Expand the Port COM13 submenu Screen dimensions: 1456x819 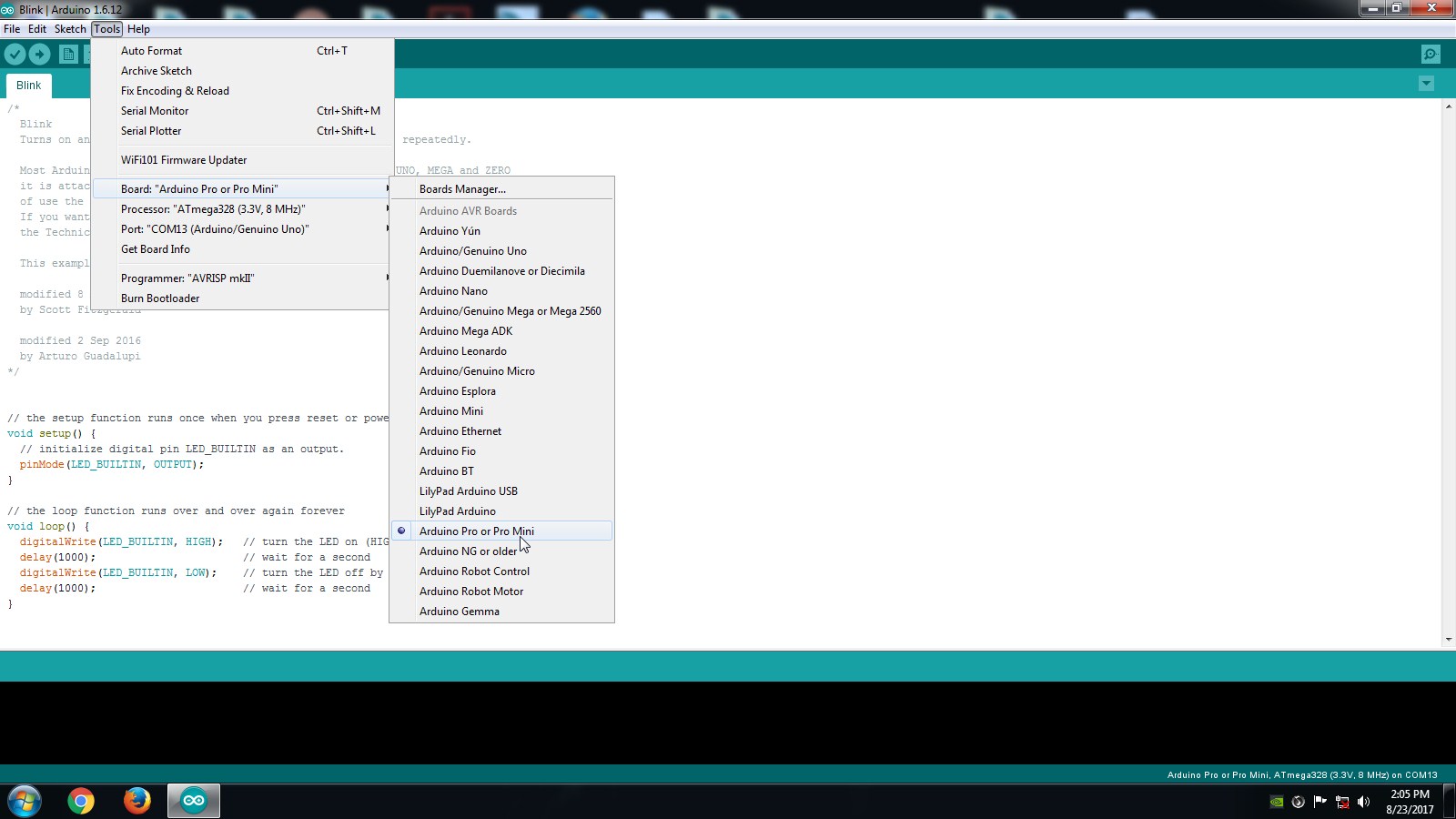tap(242, 229)
